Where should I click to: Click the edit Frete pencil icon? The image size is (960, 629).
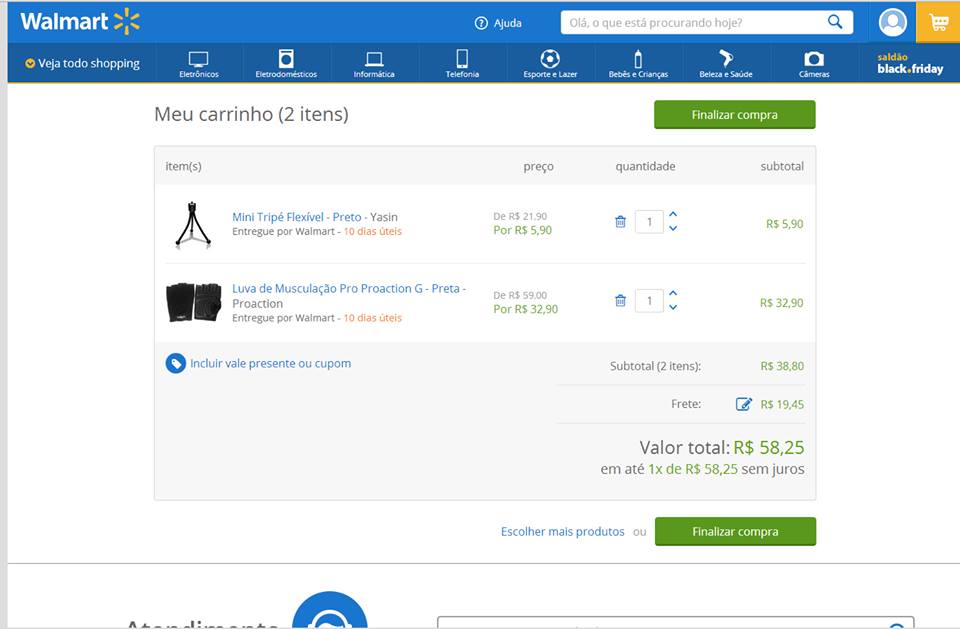pyautogui.click(x=743, y=404)
